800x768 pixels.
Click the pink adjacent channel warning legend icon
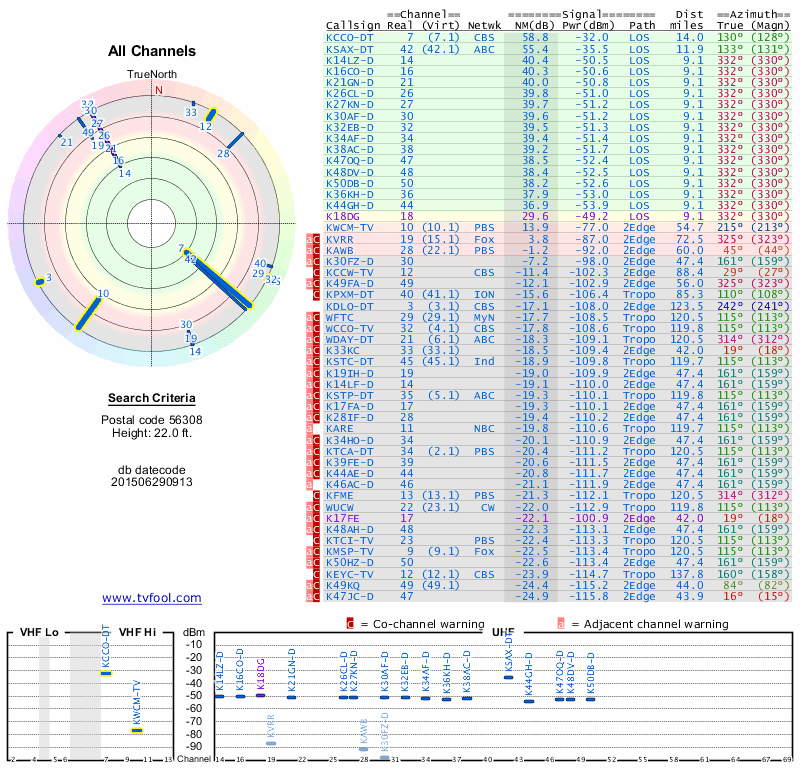pyautogui.click(x=561, y=624)
